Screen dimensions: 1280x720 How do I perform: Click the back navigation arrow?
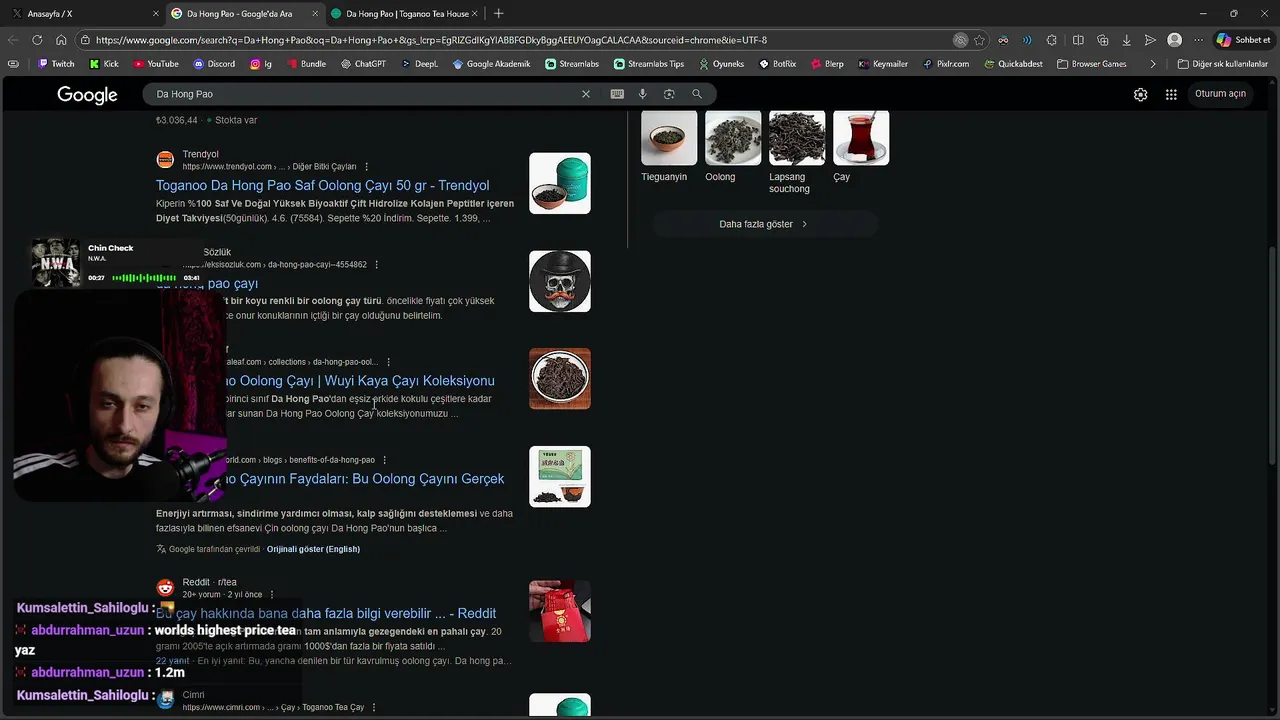tap(13, 40)
